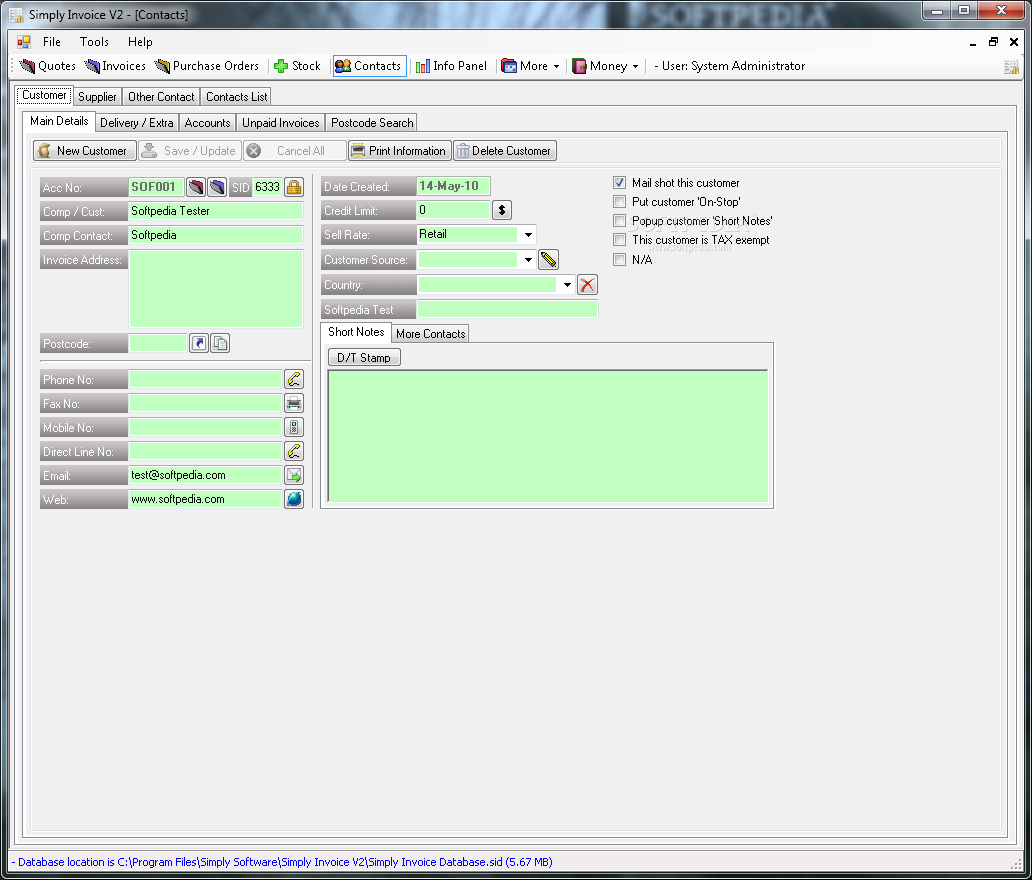Click the phone icon beside Direct Line No
The width and height of the screenshot is (1032, 880).
[x=294, y=451]
